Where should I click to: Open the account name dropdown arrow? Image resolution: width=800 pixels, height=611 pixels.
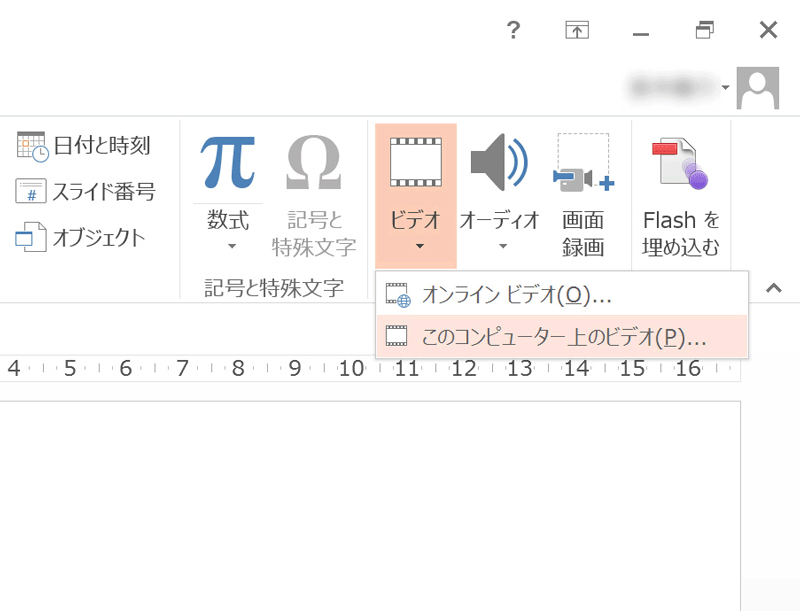pos(726,89)
